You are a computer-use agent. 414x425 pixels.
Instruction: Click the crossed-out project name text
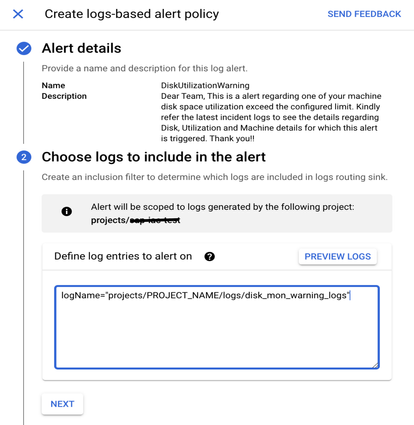155,220
